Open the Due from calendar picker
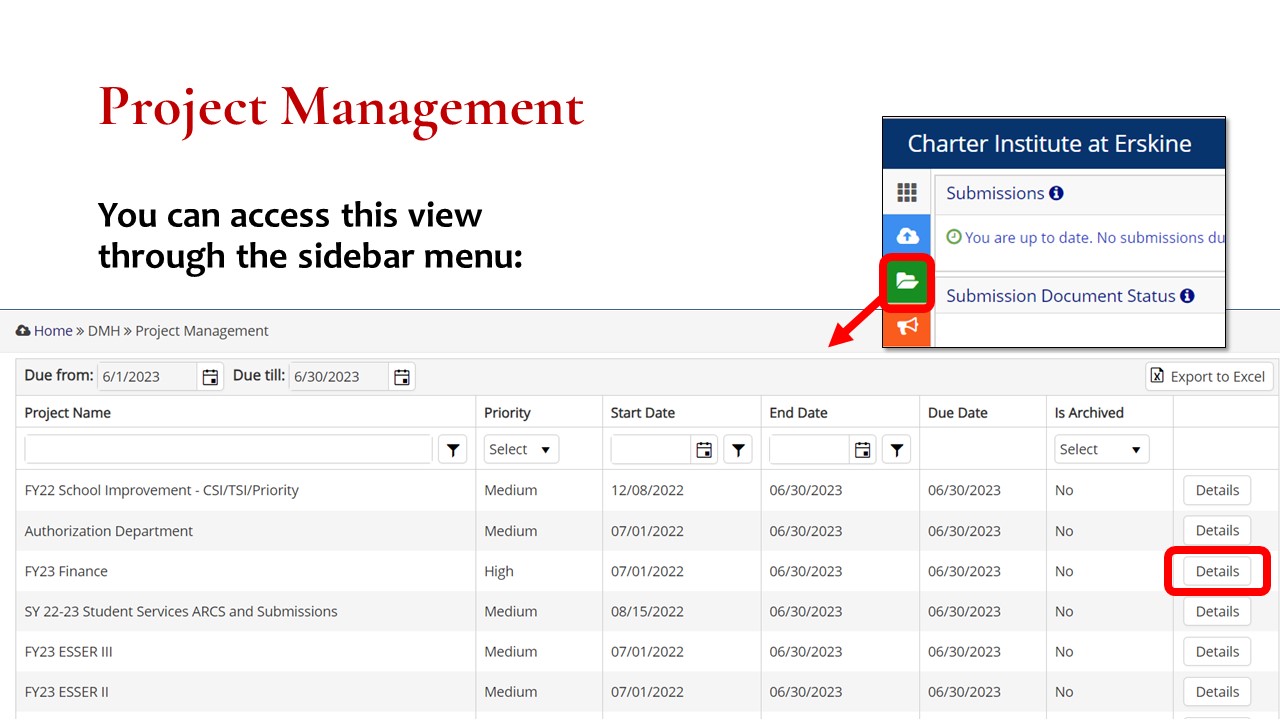This screenshot has height=720, width=1280. 210,377
